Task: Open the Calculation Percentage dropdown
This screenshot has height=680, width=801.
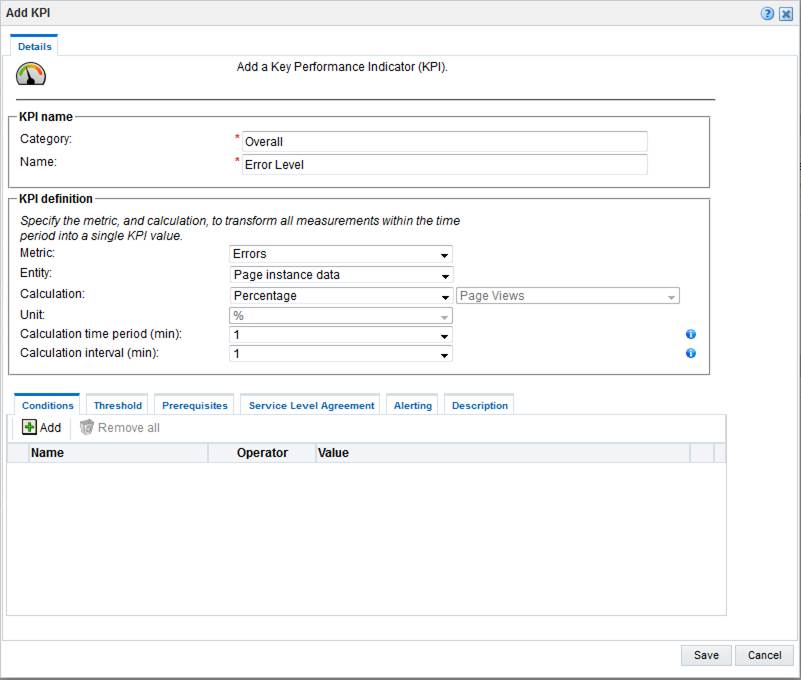Action: click(x=341, y=296)
